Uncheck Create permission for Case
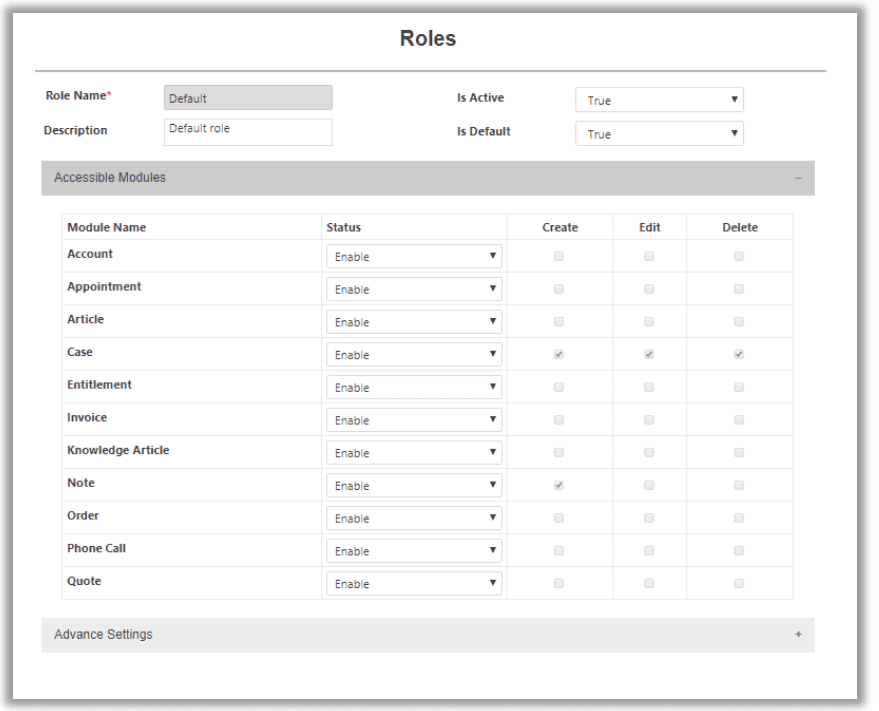This screenshot has height=711, width=879. (x=559, y=354)
